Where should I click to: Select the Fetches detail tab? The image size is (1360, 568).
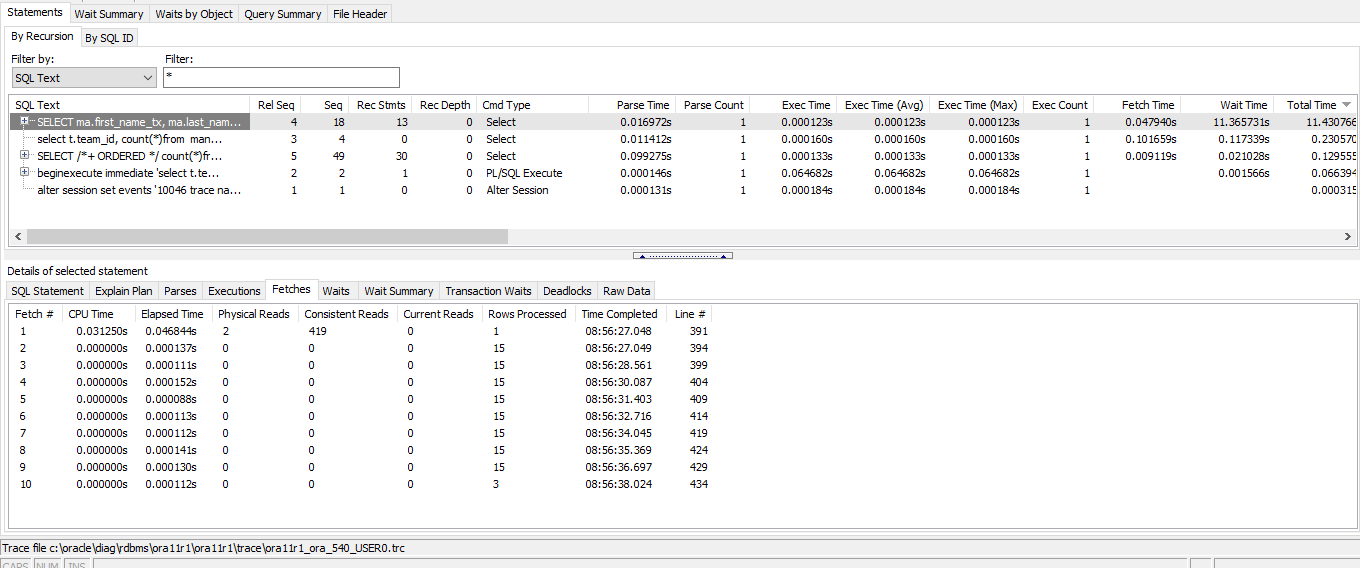[x=291, y=289]
